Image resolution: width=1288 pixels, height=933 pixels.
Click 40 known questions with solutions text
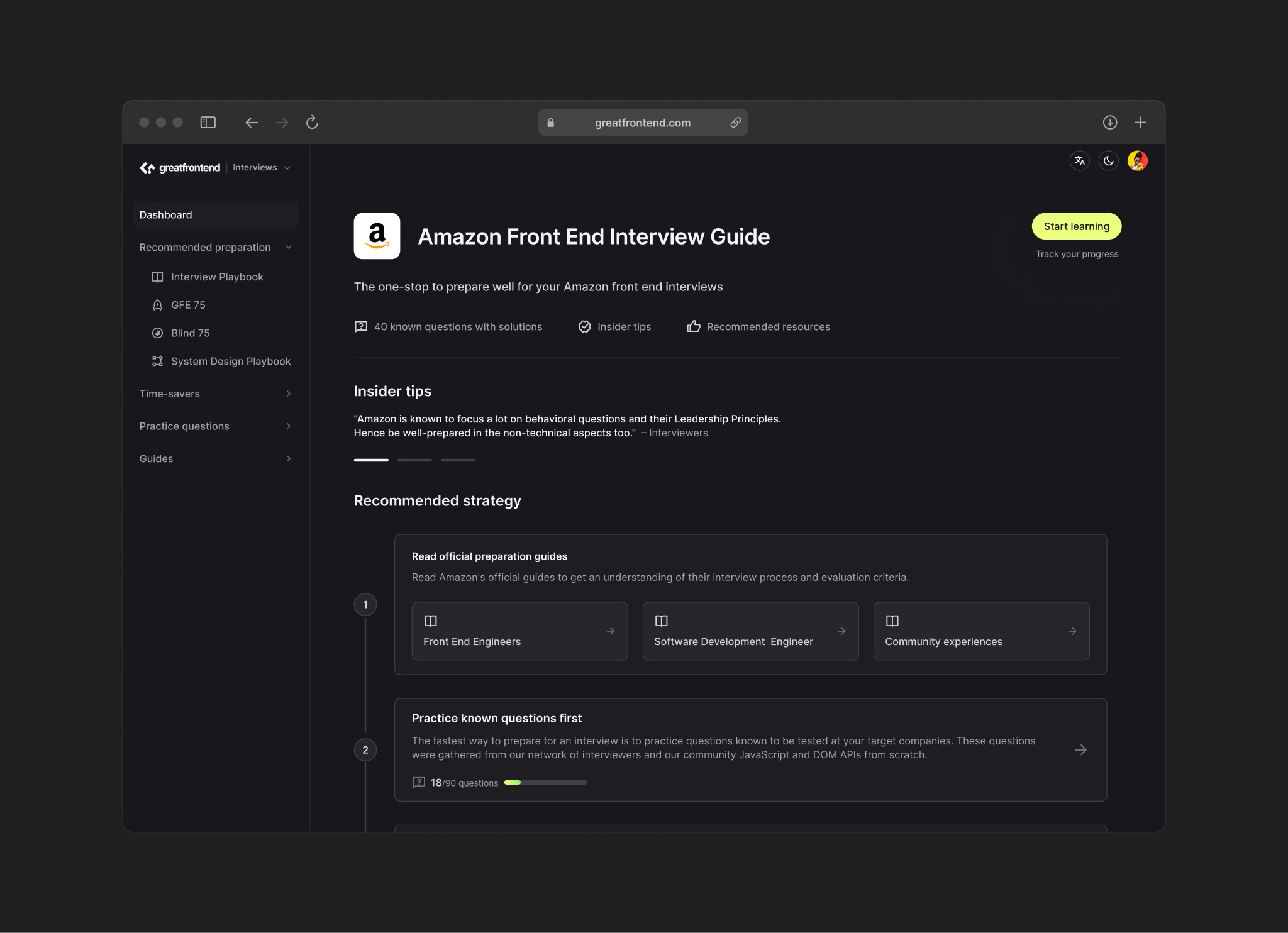(458, 327)
